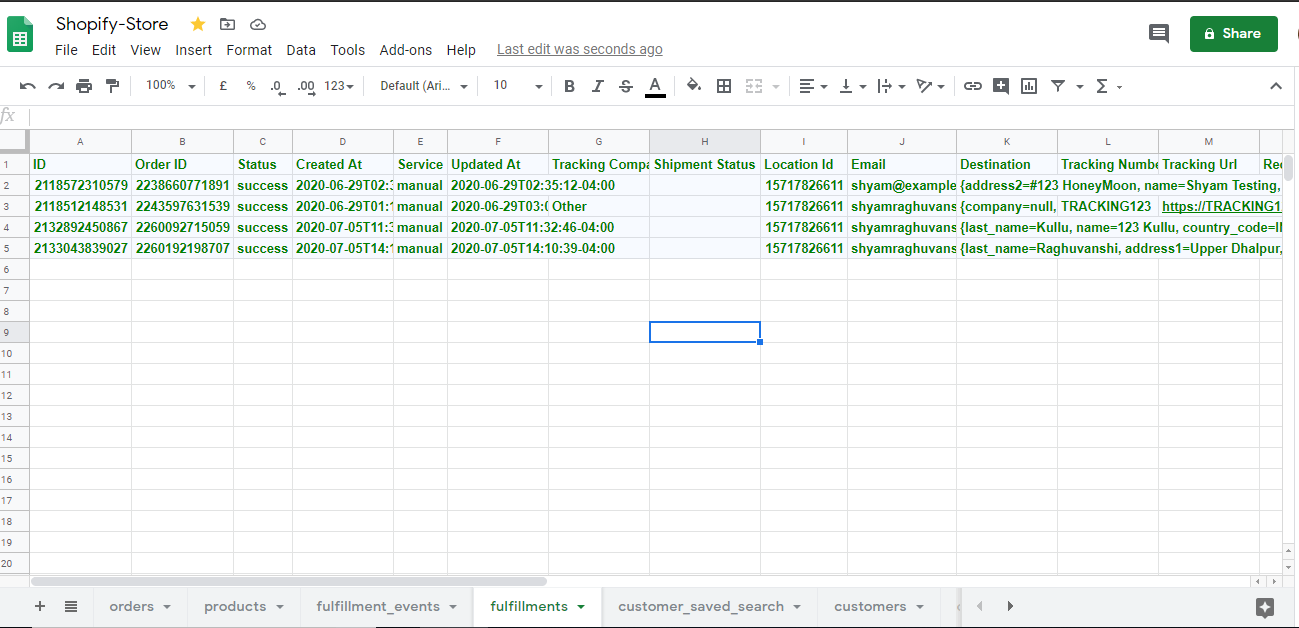
Task: Click the Redo icon
Action: pos(56,86)
